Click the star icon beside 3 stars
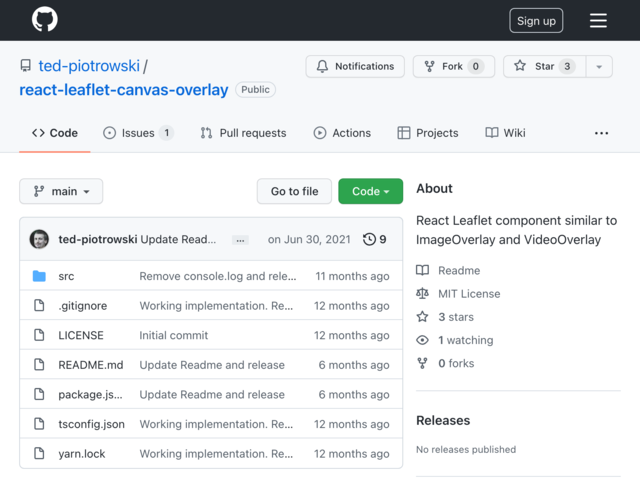640x480 pixels. point(422,317)
